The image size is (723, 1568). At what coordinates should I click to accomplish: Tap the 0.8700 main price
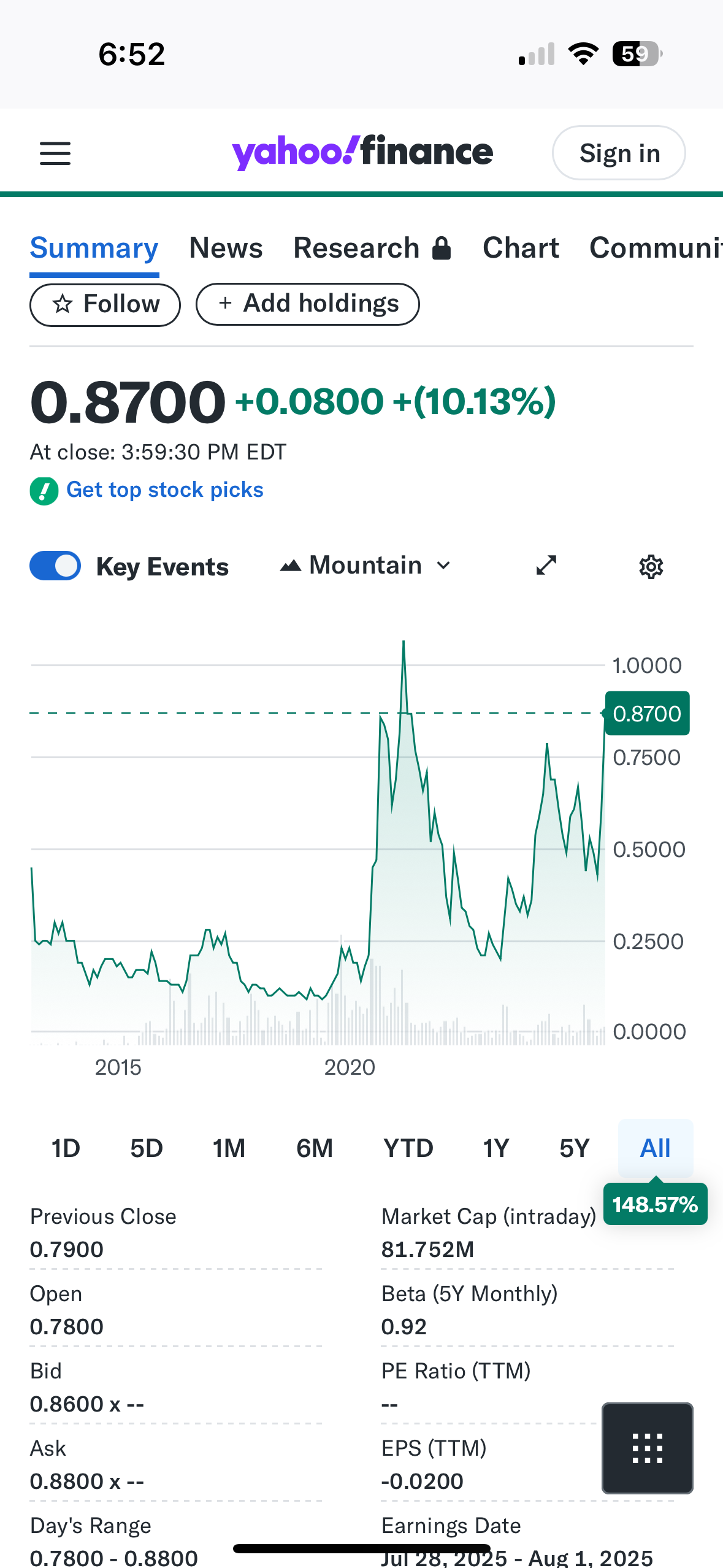pos(128,402)
